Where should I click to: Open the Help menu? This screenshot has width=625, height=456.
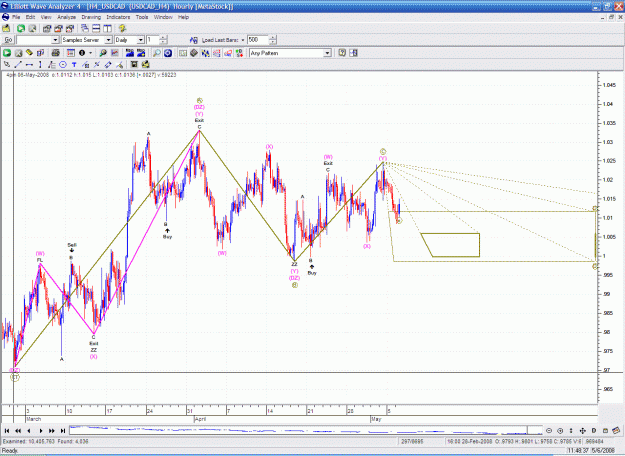[183, 17]
